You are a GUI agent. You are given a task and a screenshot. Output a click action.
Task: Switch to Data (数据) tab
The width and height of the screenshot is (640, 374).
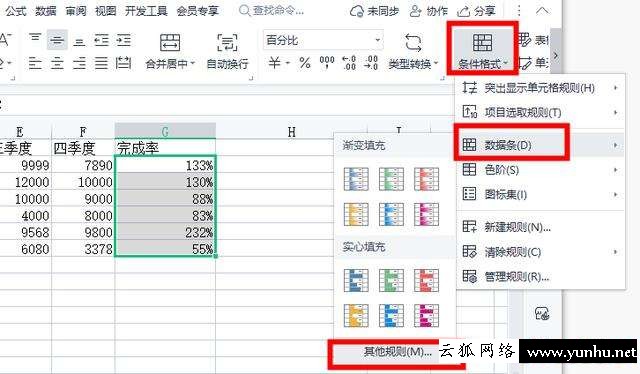(46, 11)
